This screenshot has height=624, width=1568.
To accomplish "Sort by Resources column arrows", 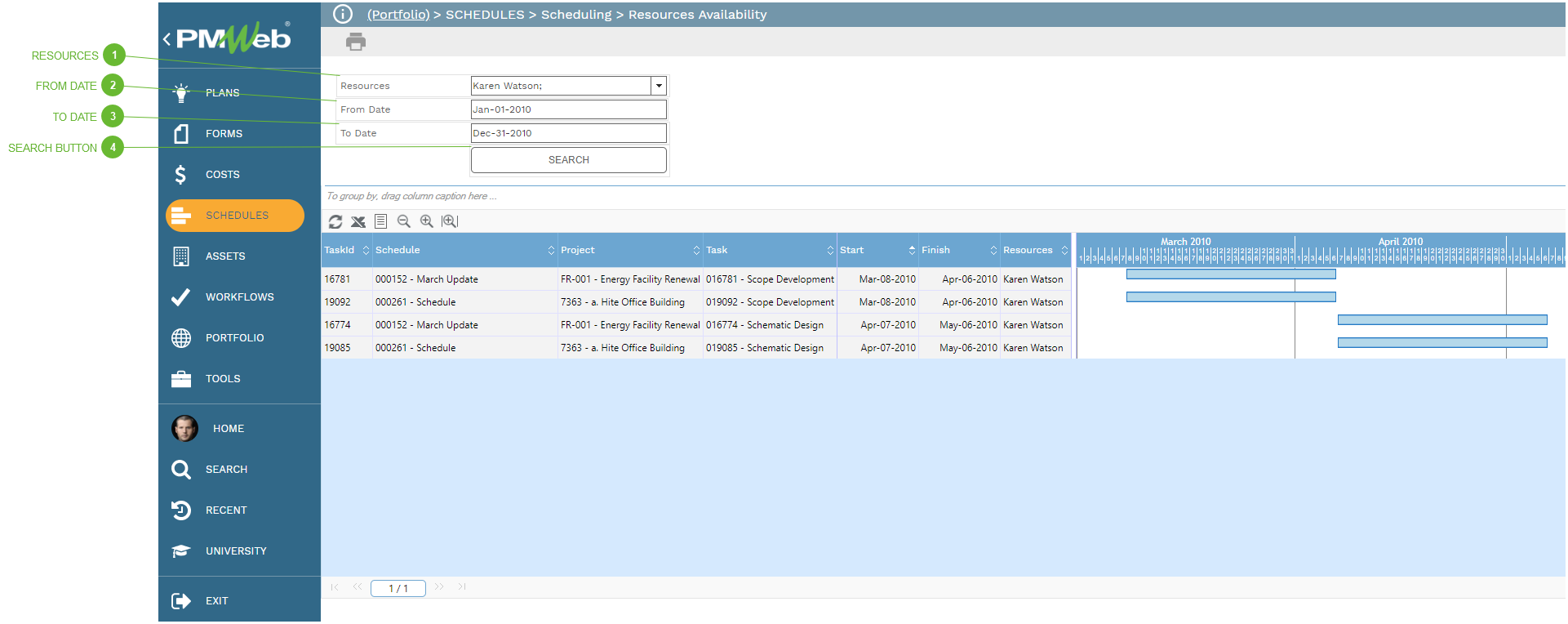I will tap(1064, 250).
